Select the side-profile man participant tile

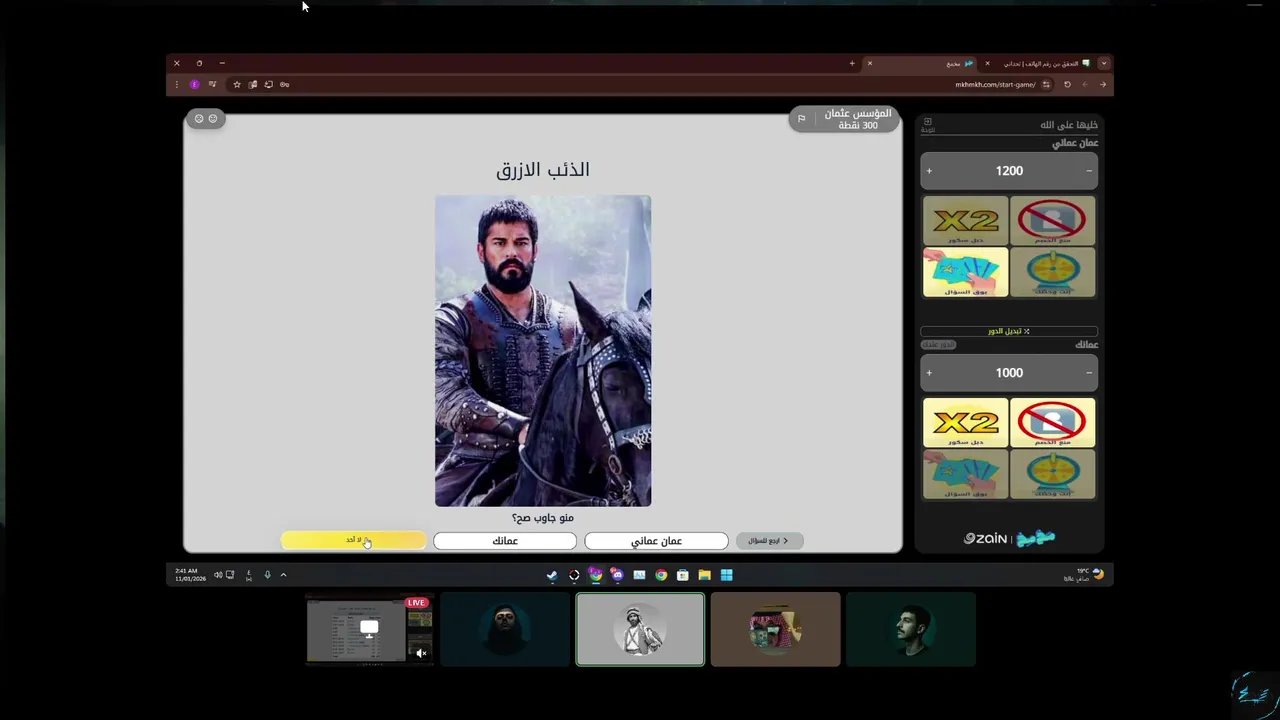pos(910,629)
